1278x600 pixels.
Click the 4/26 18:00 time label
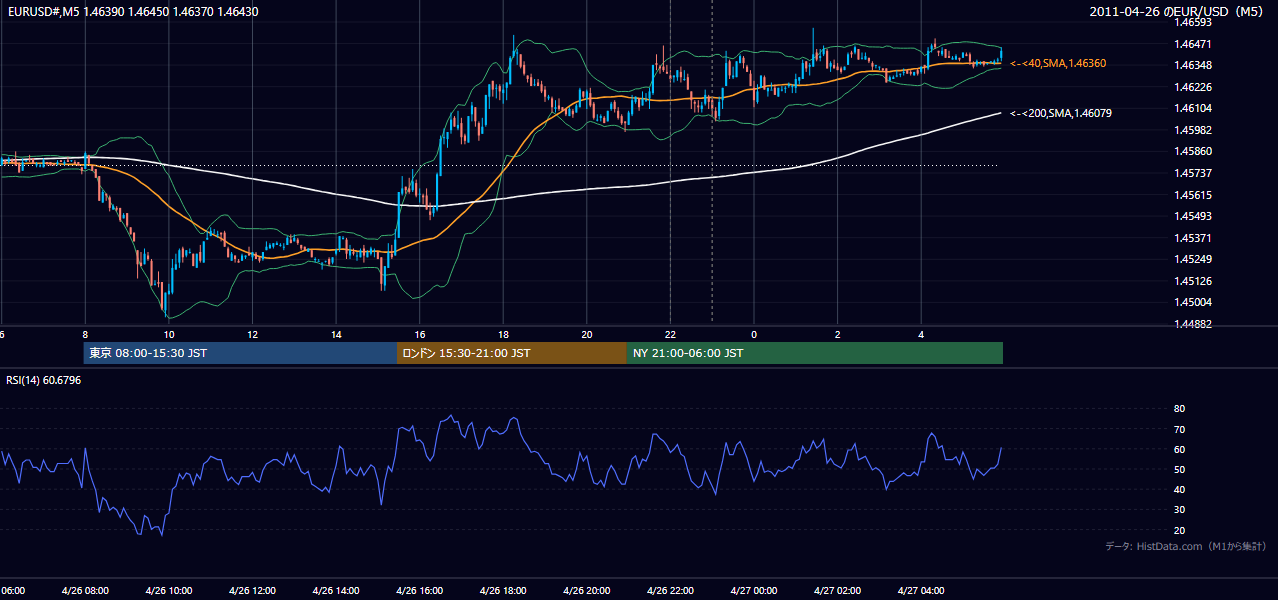pyautogui.click(x=503, y=590)
